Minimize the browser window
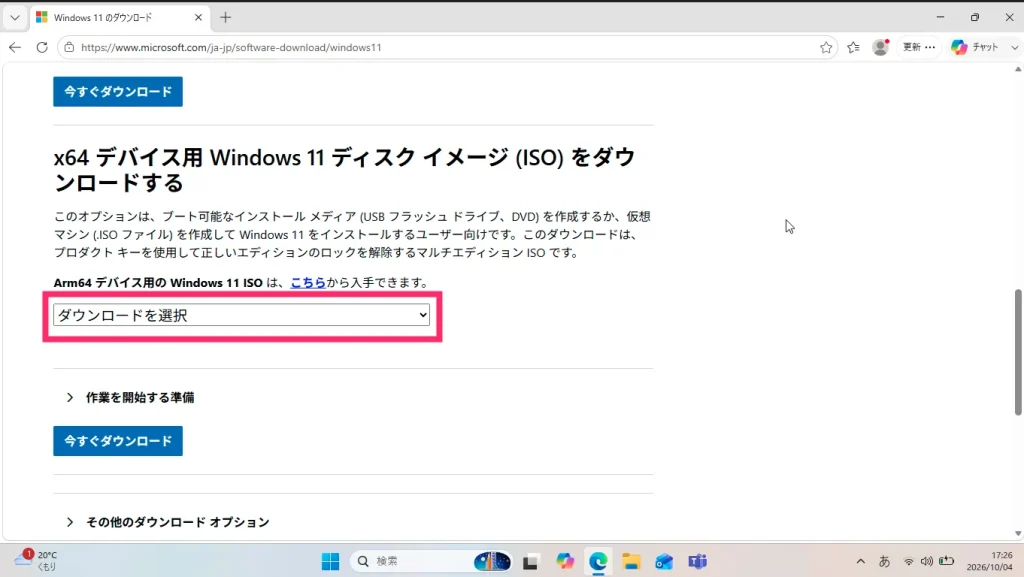The width and height of the screenshot is (1024, 577). (x=940, y=18)
